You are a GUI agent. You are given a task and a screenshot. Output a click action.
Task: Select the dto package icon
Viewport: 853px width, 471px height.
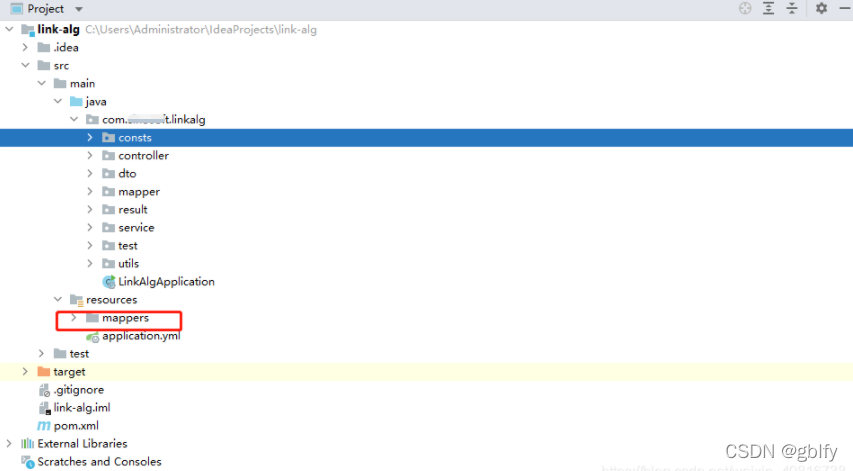point(108,173)
